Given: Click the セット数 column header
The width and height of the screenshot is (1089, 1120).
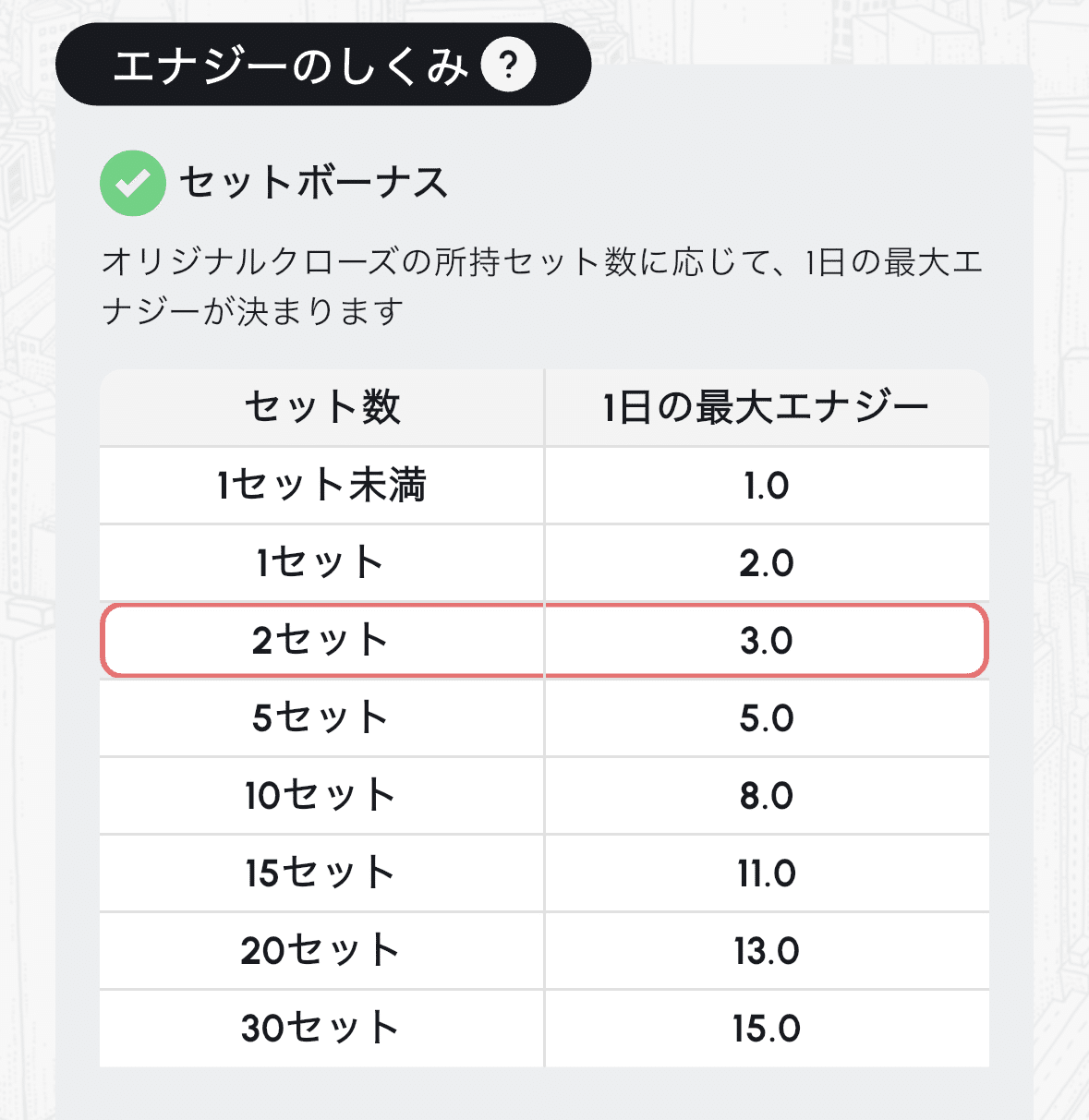Looking at the screenshot, I should coord(321,406).
